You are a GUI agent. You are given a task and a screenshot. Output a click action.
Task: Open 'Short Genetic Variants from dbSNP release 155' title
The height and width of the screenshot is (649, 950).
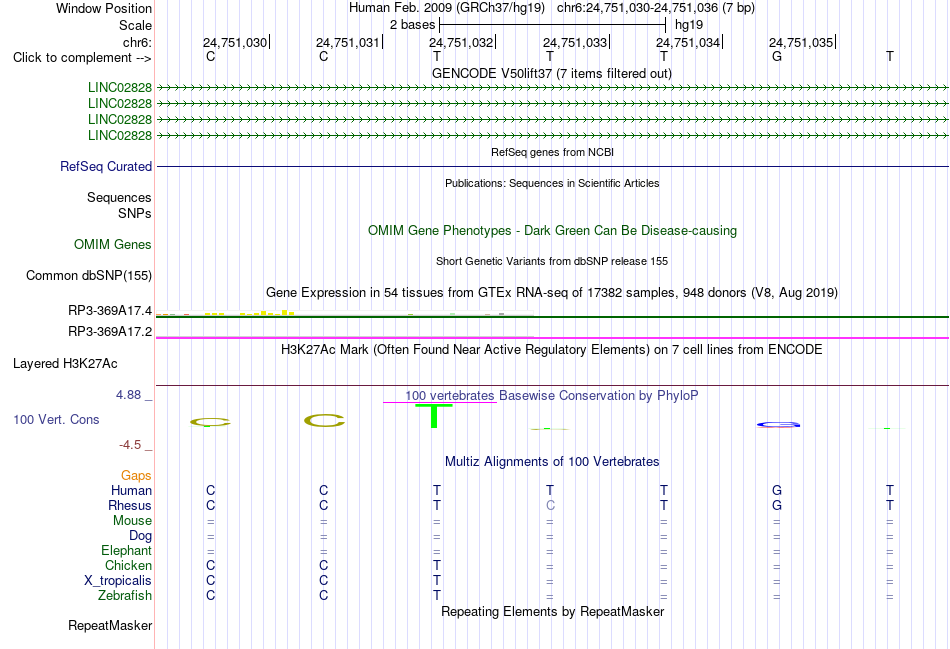(x=552, y=261)
